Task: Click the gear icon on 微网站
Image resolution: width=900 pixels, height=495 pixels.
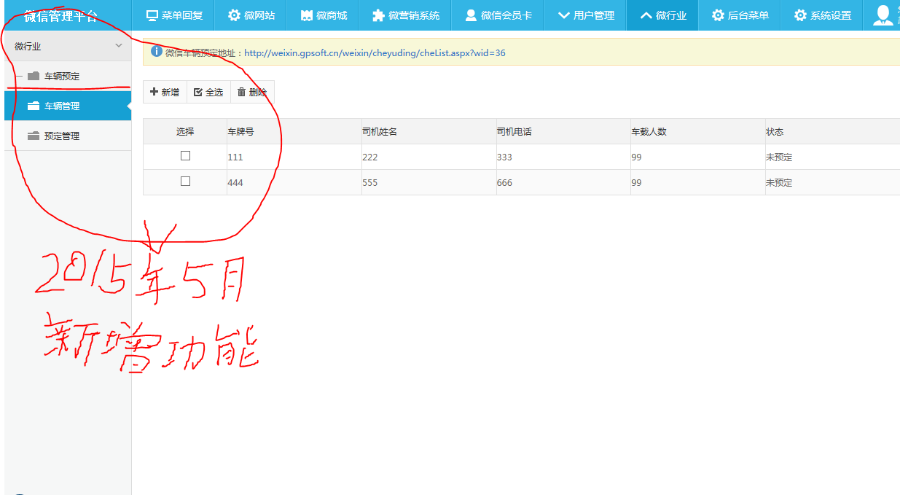Action: click(234, 16)
